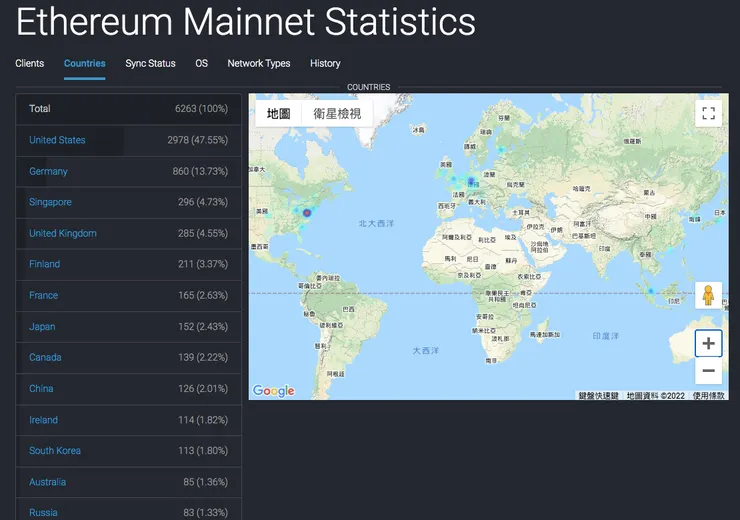This screenshot has width=740, height=520.
Task: Click the Germany country link
Action: (x=48, y=171)
